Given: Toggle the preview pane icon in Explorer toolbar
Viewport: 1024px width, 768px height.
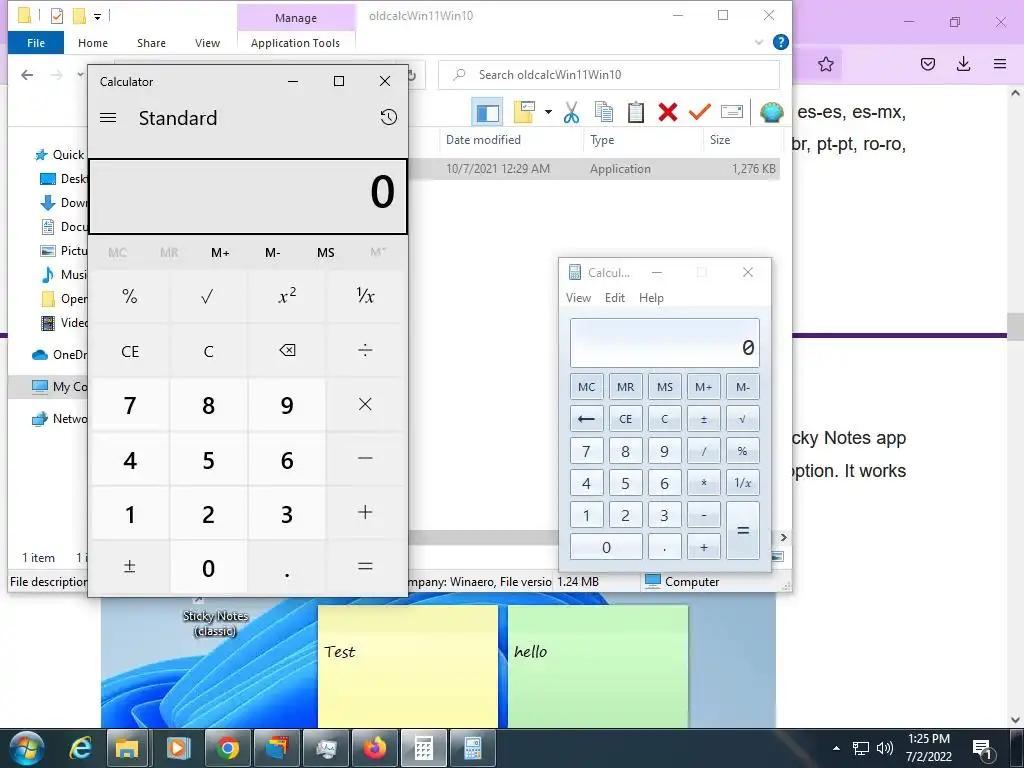Looking at the screenshot, I should [487, 112].
